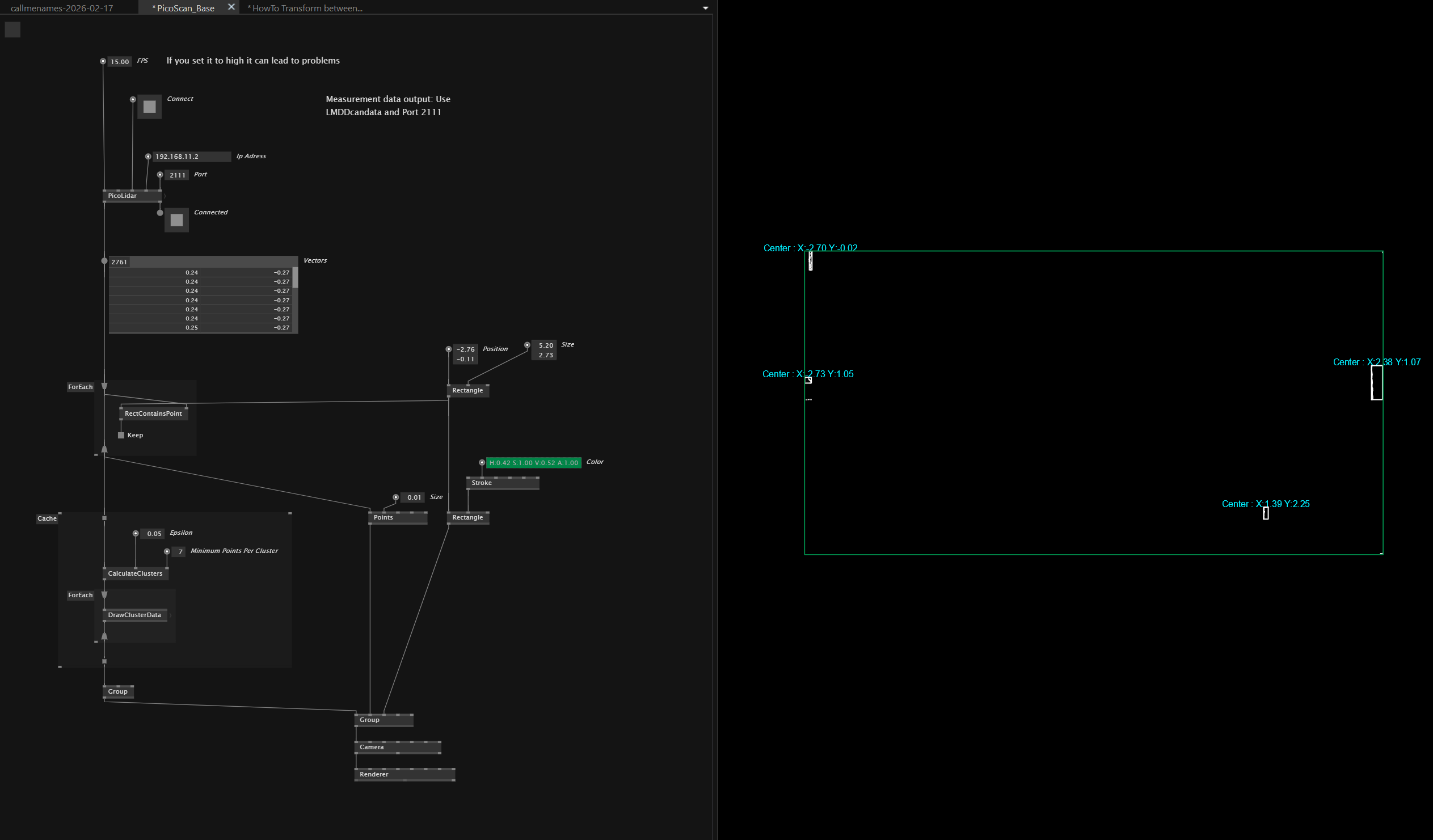Switch to HowTo Transform between tab
This screenshot has width=1433, height=840.
point(305,8)
